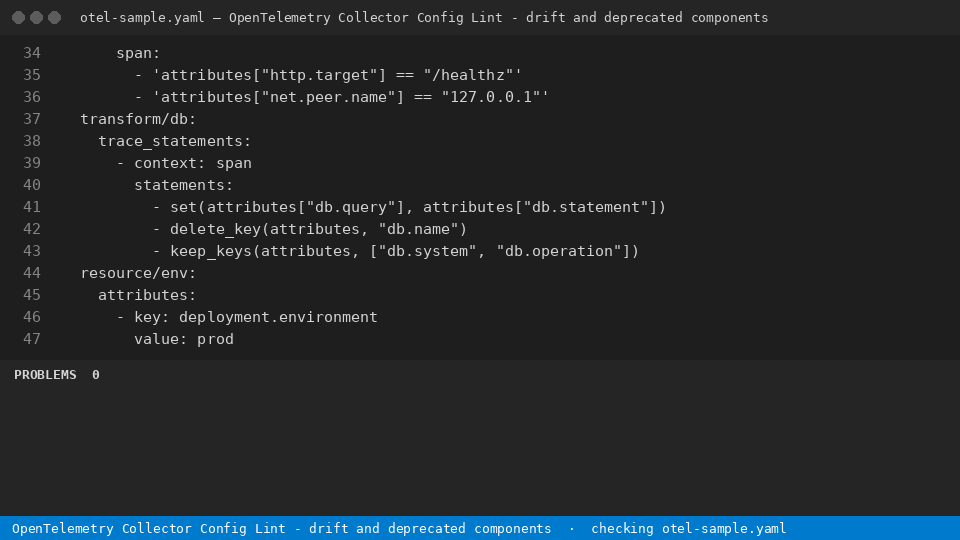This screenshot has height=540, width=960.
Task: Click line number 44 in the gutter
Action: click(x=32, y=274)
